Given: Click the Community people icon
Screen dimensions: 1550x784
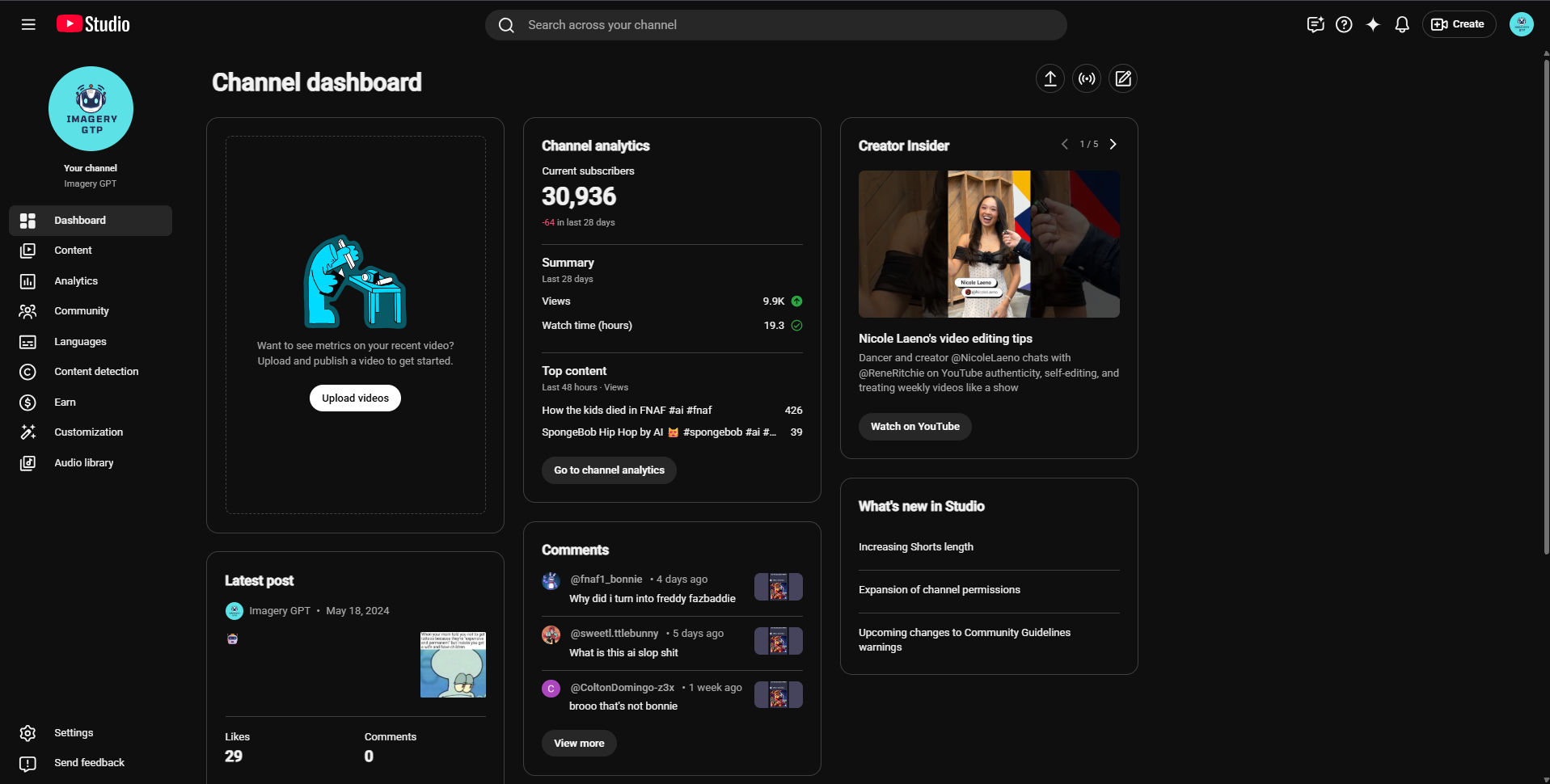Looking at the screenshot, I should [x=27, y=311].
